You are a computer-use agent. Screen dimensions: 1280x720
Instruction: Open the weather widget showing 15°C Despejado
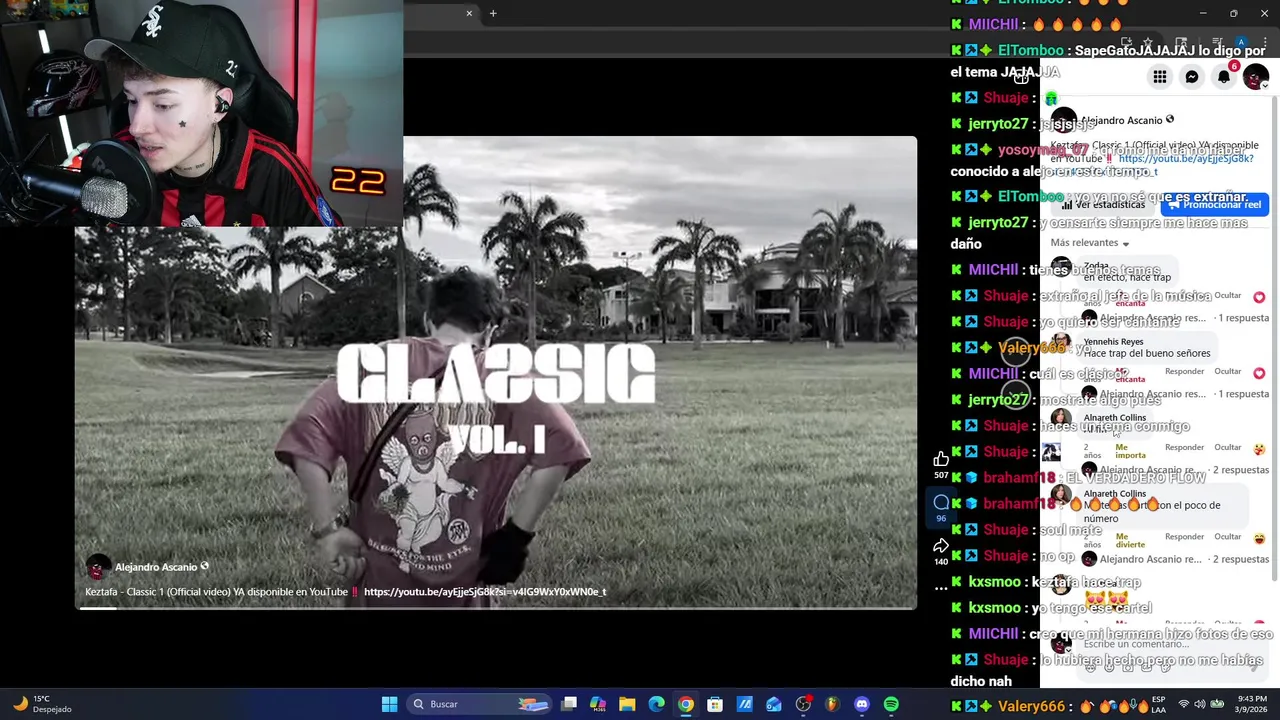tap(40, 704)
